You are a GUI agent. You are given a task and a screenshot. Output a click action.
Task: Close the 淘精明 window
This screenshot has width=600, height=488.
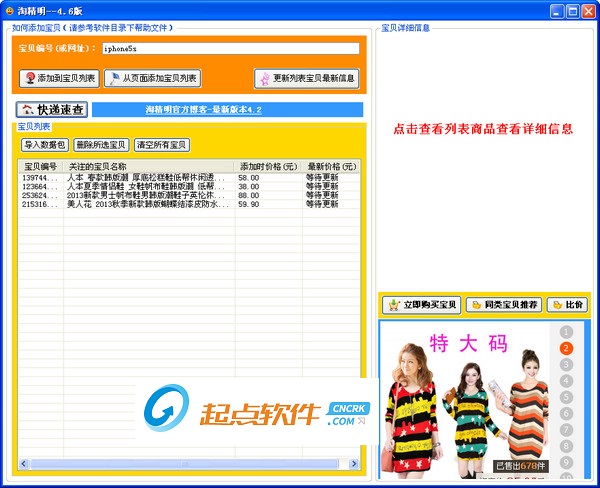click(x=589, y=11)
